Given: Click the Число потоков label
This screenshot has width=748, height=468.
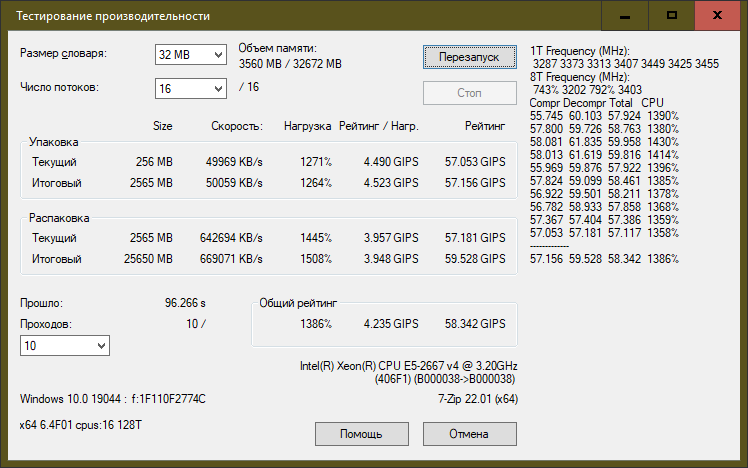Looking at the screenshot, I should [59, 87].
